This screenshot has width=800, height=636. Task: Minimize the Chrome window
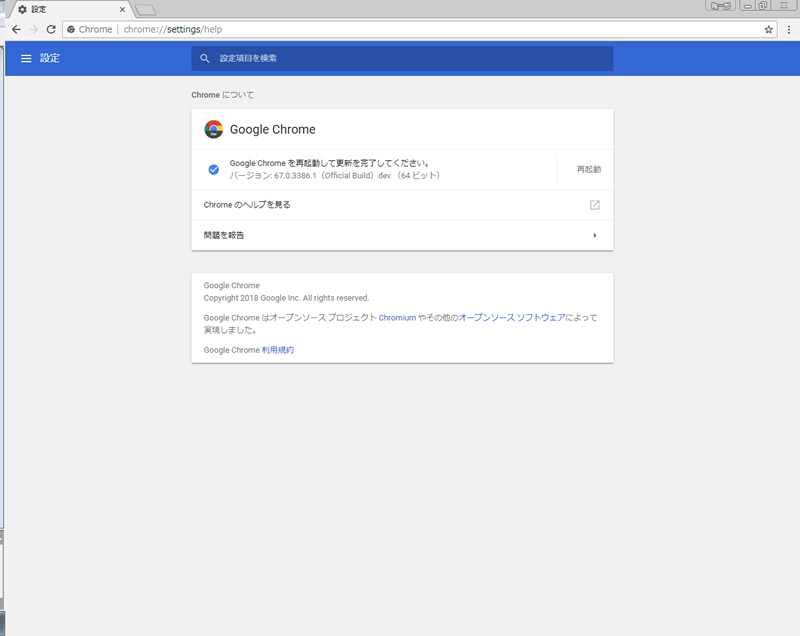(747, 6)
